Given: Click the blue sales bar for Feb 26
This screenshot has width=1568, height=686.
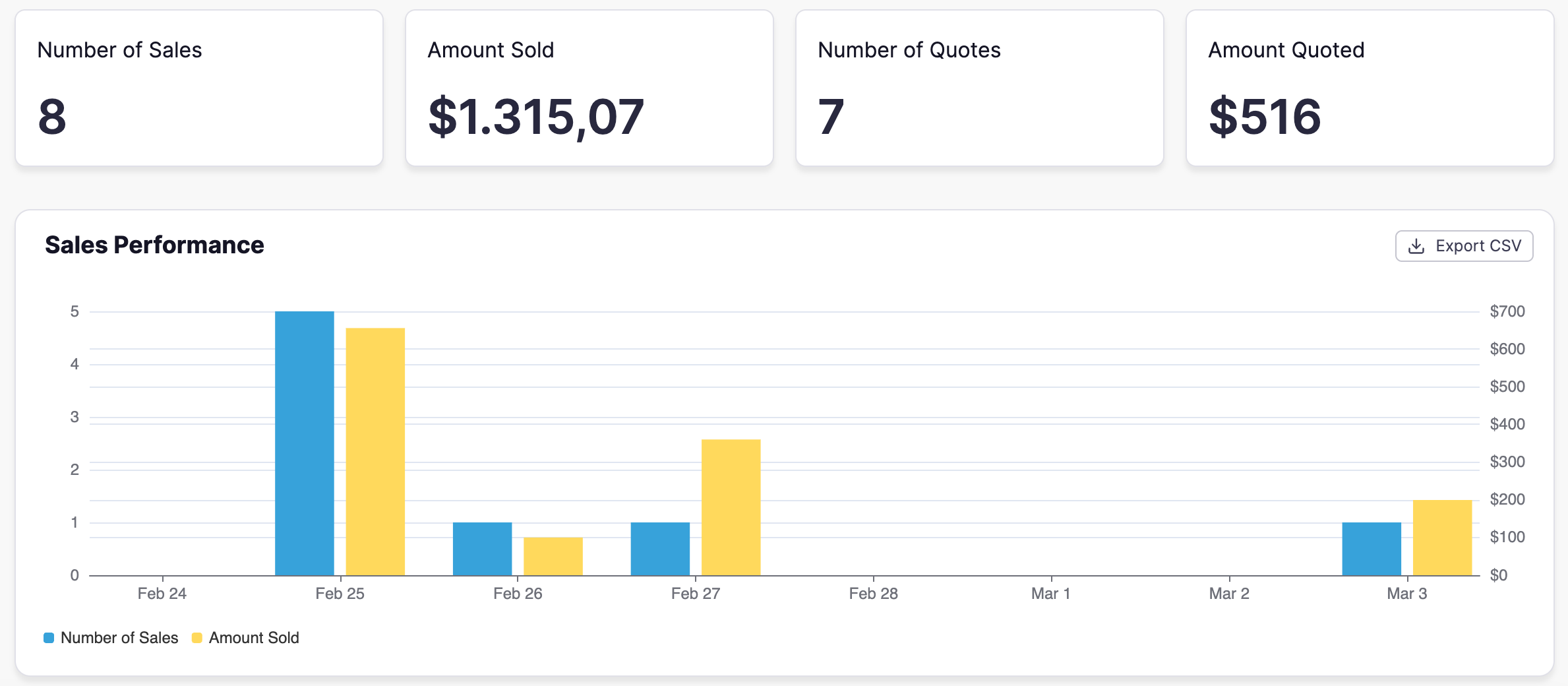Looking at the screenshot, I should (482, 549).
